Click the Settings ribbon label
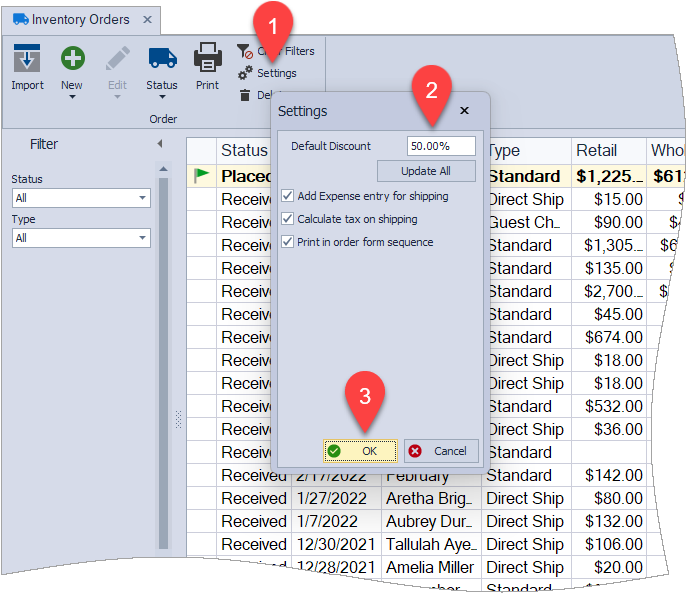Viewport: 687px width, 593px height. [276, 73]
